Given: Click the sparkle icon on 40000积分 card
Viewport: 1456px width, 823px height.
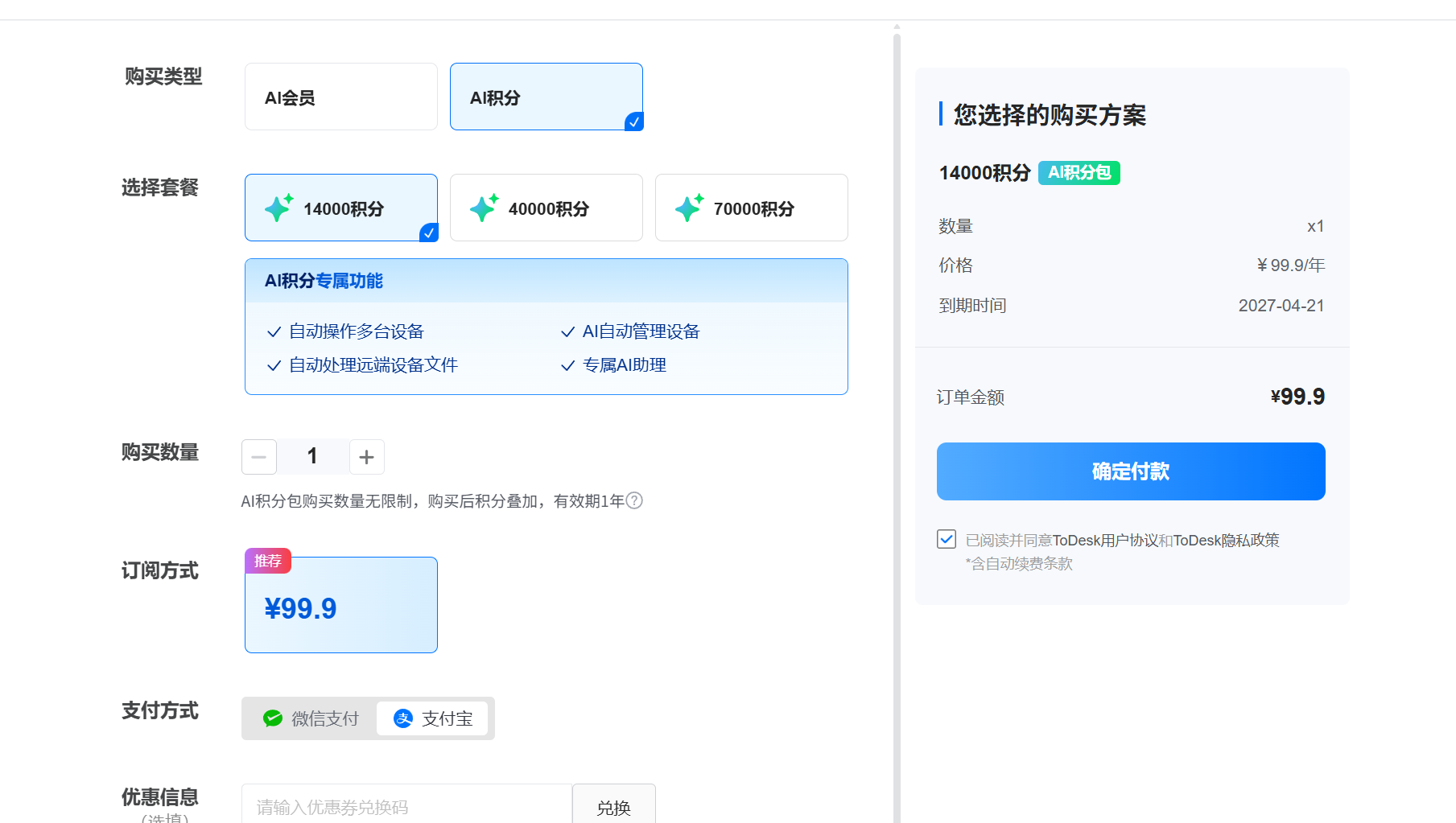Looking at the screenshot, I should coord(485,208).
